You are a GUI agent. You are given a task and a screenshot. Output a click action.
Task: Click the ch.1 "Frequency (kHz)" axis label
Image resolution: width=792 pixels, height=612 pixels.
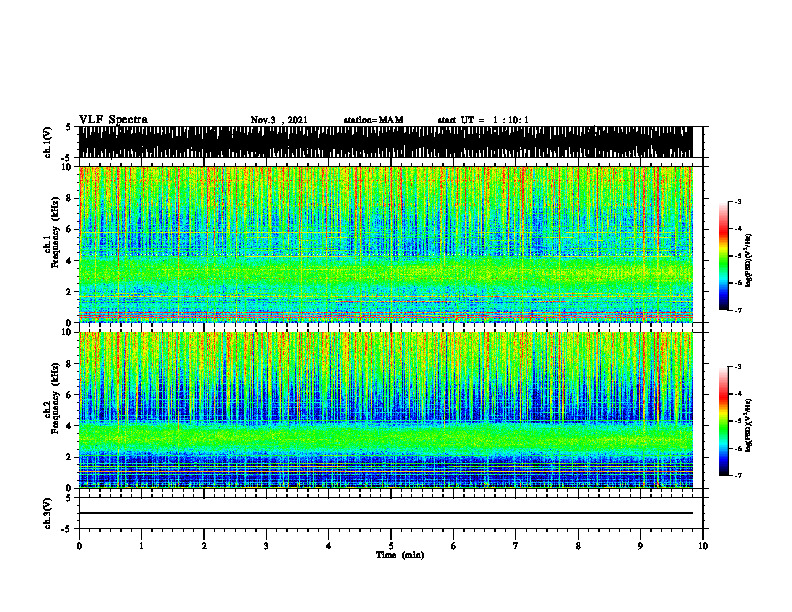(x=55, y=232)
